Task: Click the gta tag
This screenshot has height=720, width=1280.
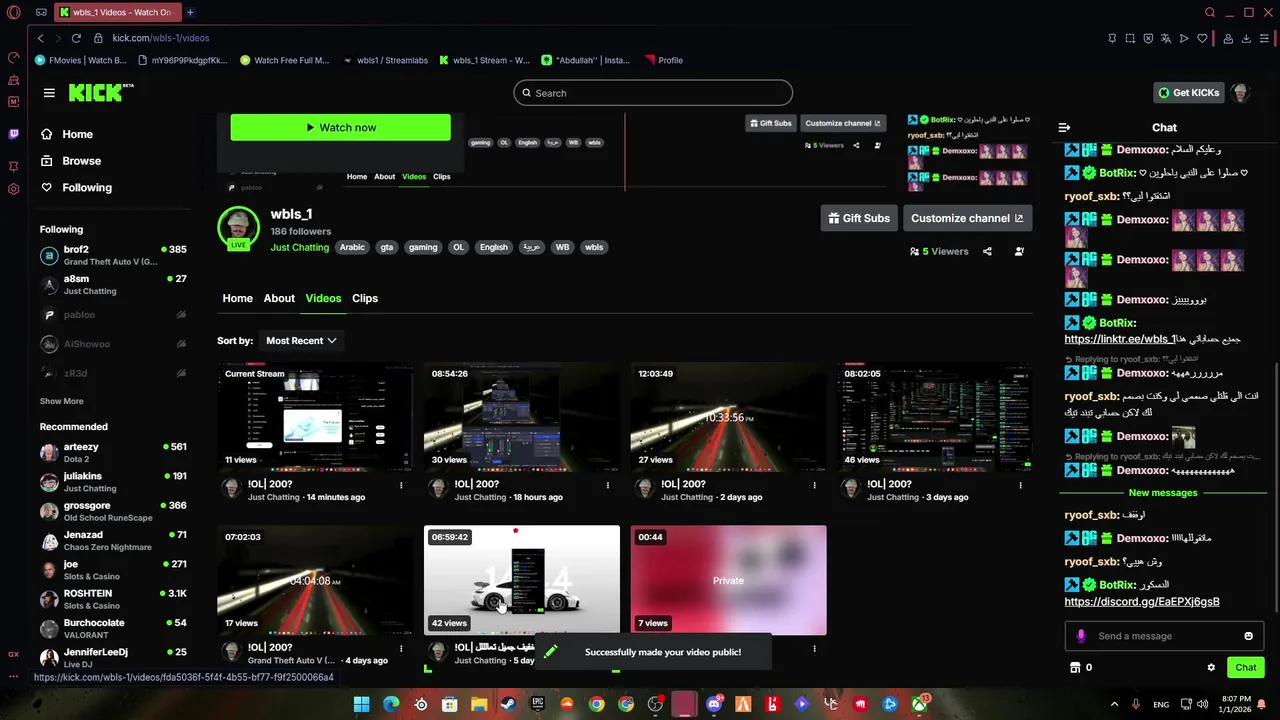Action: point(387,247)
